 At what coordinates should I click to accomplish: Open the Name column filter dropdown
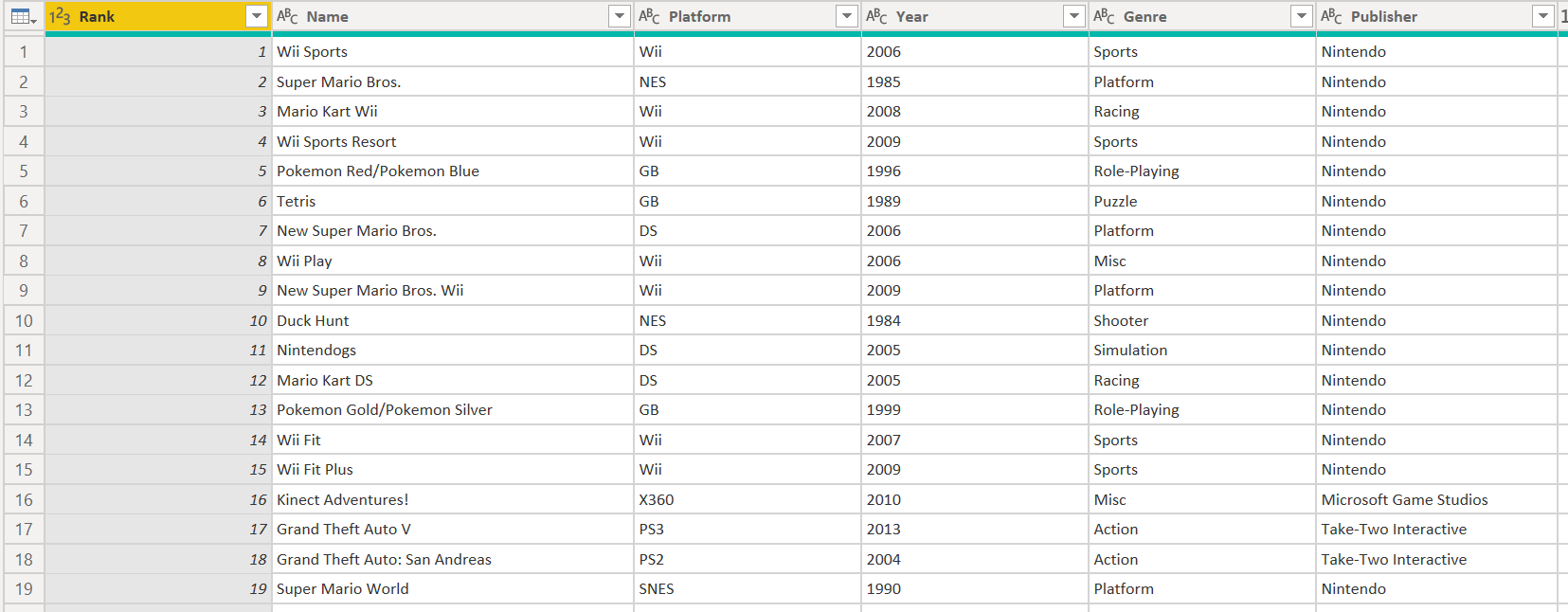(619, 17)
